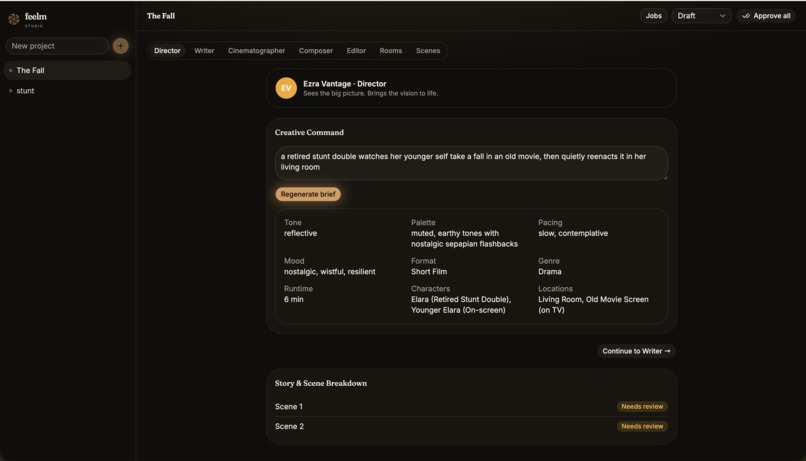The height and width of the screenshot is (461, 806).
Task: Click the New project input field
Action: click(x=57, y=46)
